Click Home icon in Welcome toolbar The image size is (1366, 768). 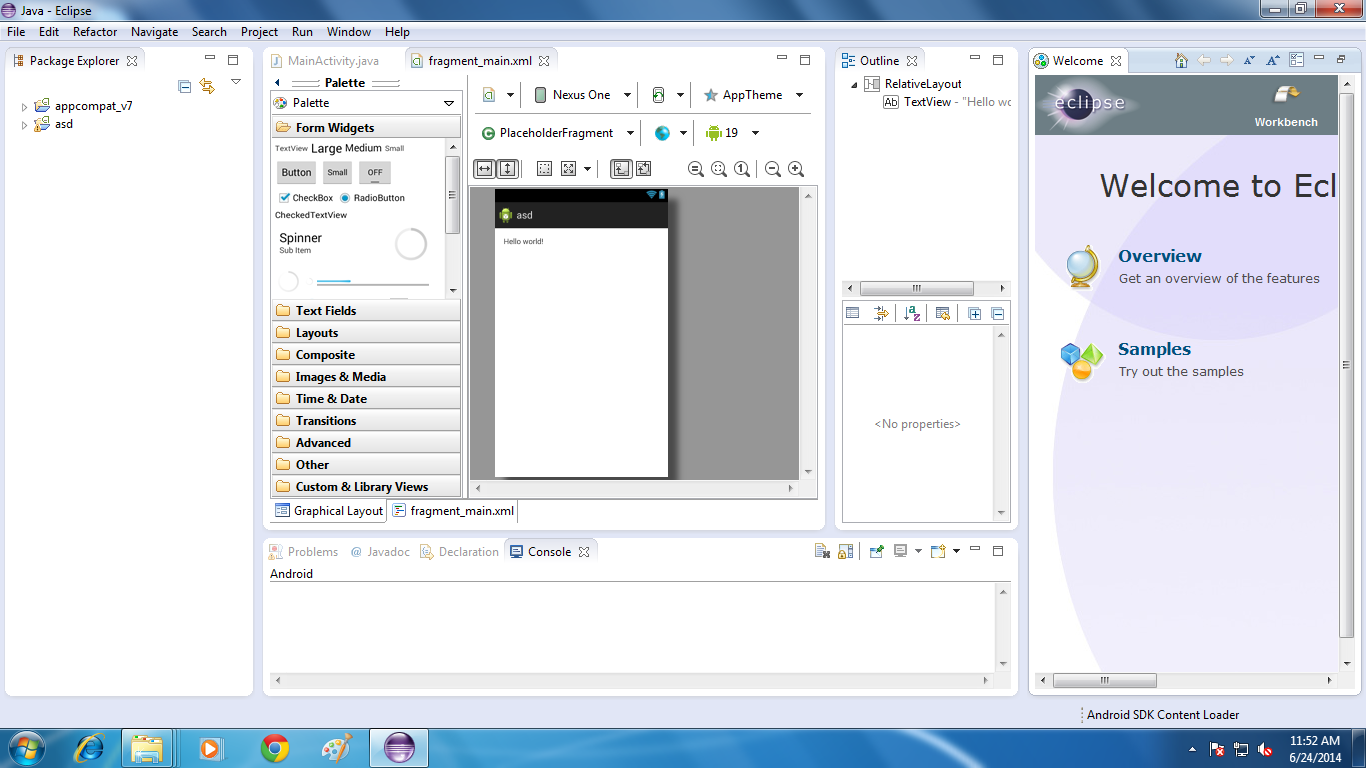(1181, 60)
